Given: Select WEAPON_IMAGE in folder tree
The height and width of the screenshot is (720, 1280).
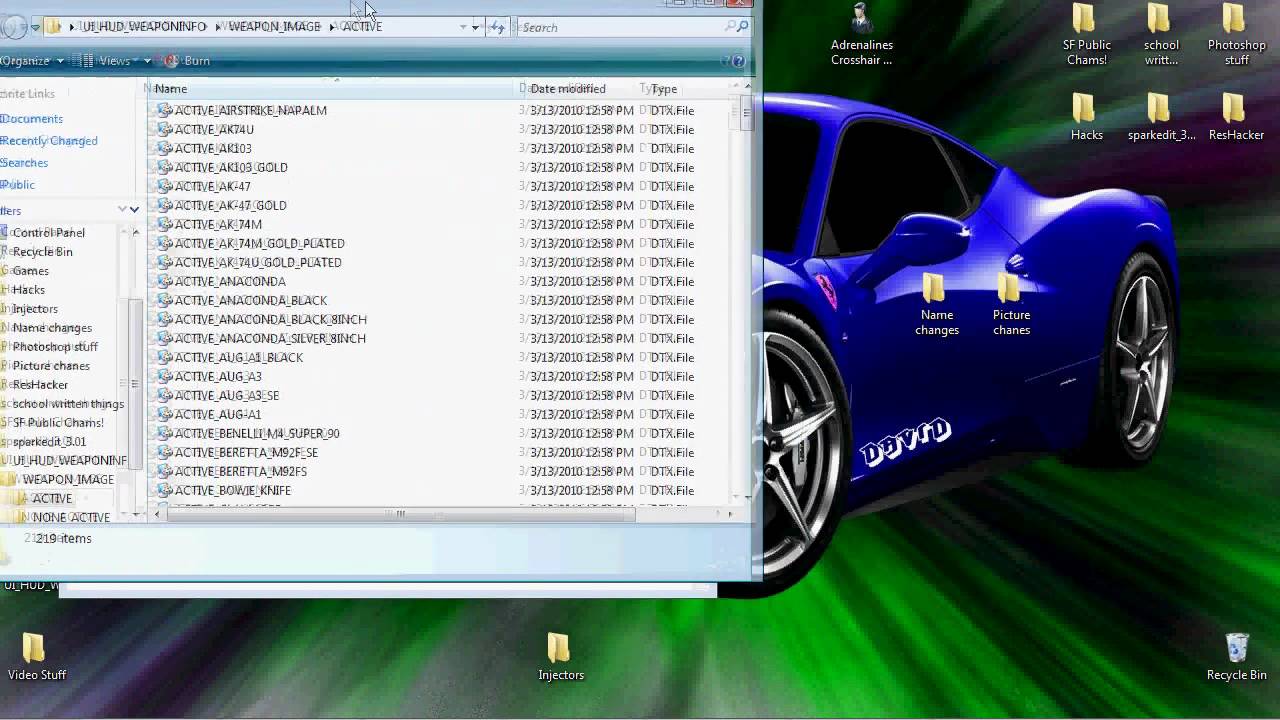Looking at the screenshot, I should tap(68, 480).
